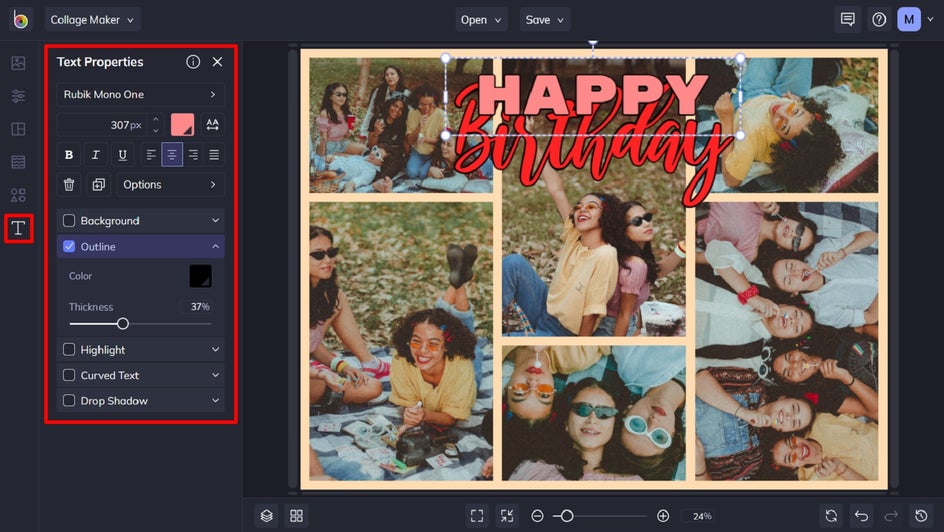The height and width of the screenshot is (532, 944).
Task: Click the BeFunky logo icon
Action: pyautogui.click(x=20, y=20)
